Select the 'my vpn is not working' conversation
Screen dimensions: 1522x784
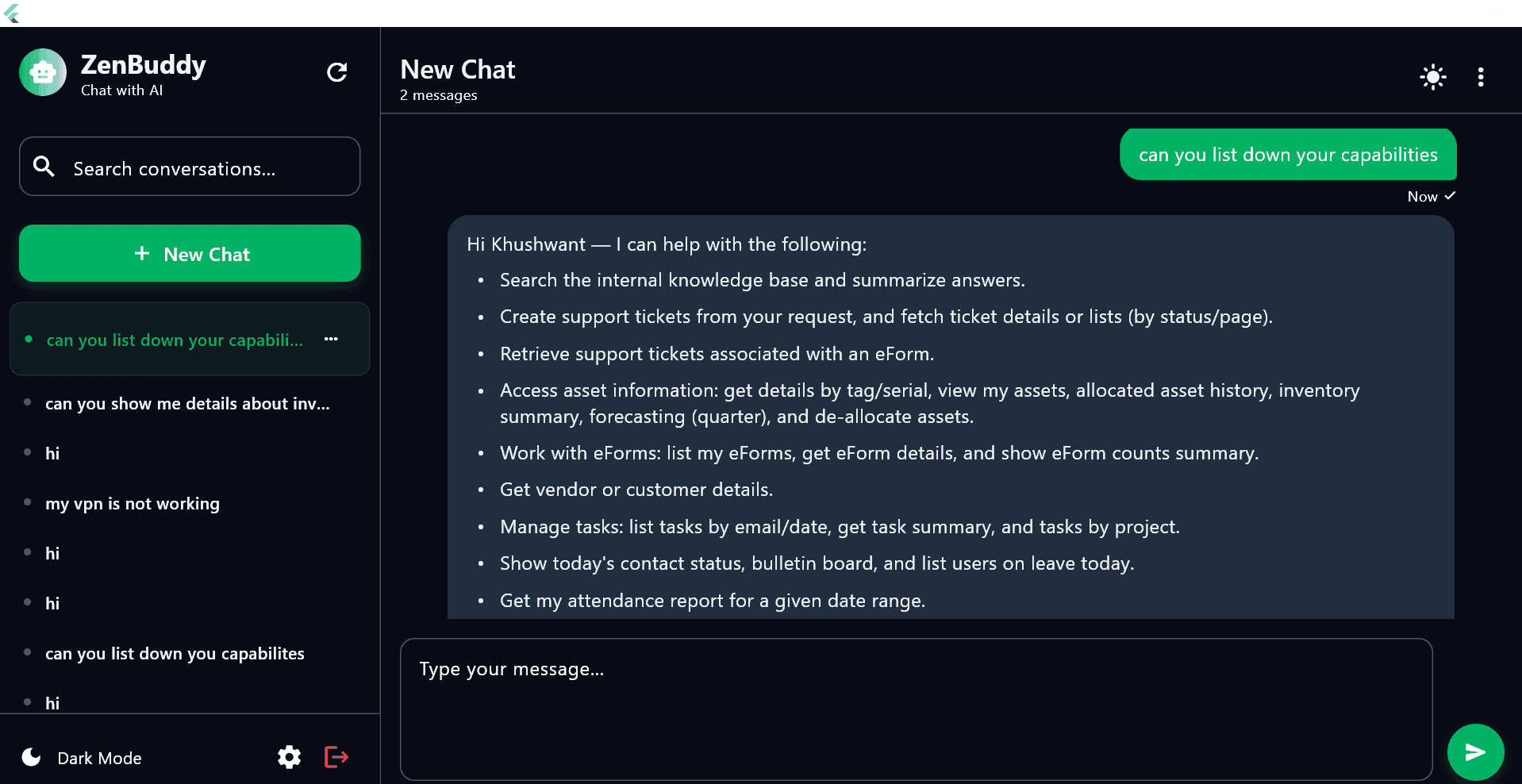[132, 503]
